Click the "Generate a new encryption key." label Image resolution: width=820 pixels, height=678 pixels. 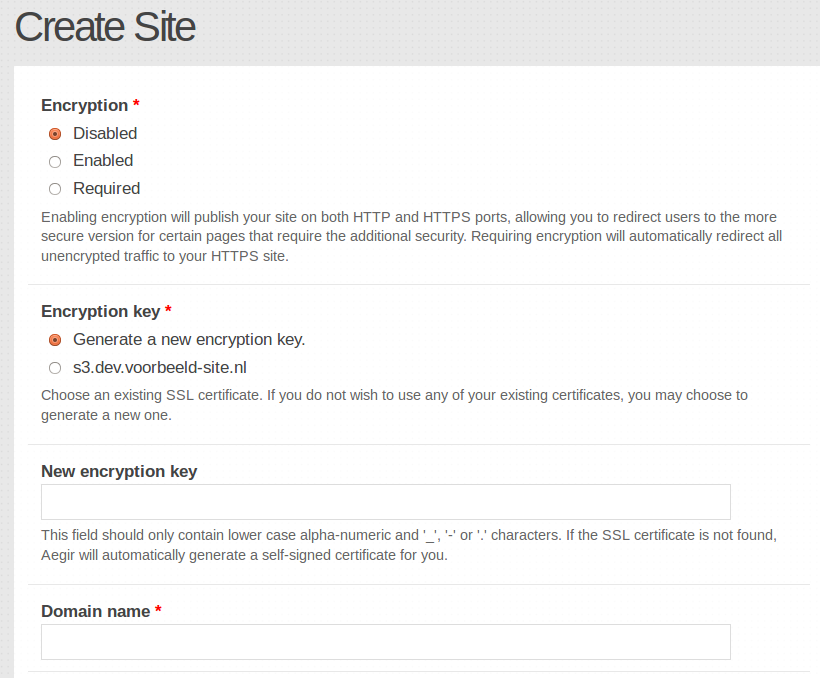click(189, 339)
